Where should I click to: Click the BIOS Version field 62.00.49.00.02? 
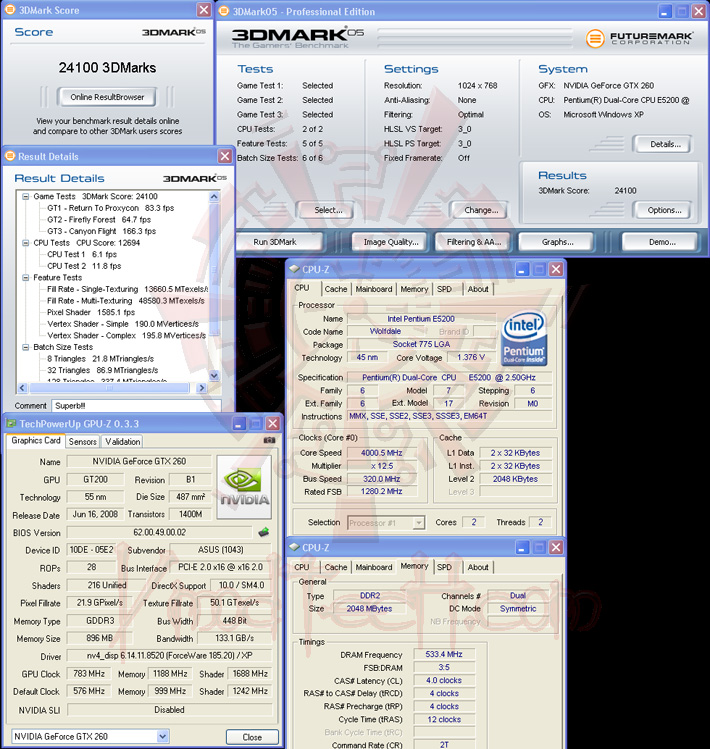[x=160, y=532]
